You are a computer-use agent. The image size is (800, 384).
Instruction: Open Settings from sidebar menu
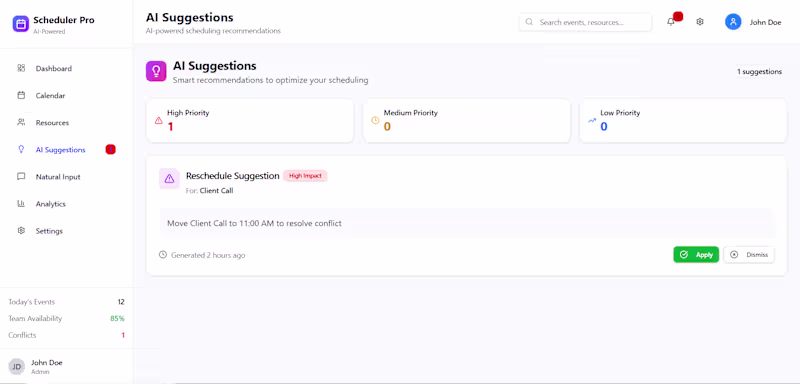(67, 231)
